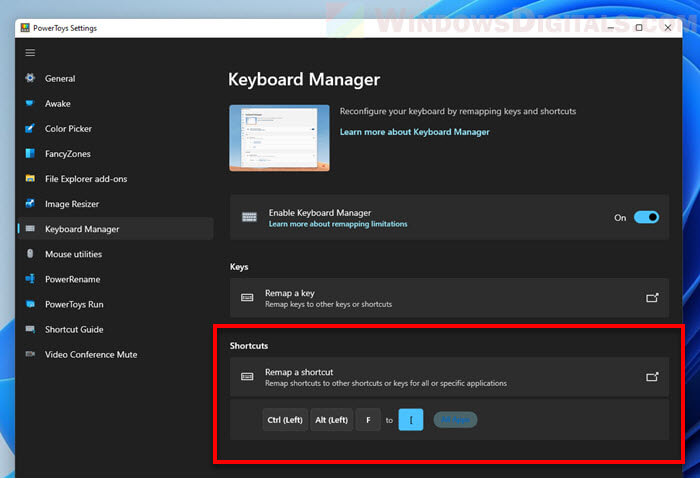Click the highlighted [ target key chip

(411, 420)
